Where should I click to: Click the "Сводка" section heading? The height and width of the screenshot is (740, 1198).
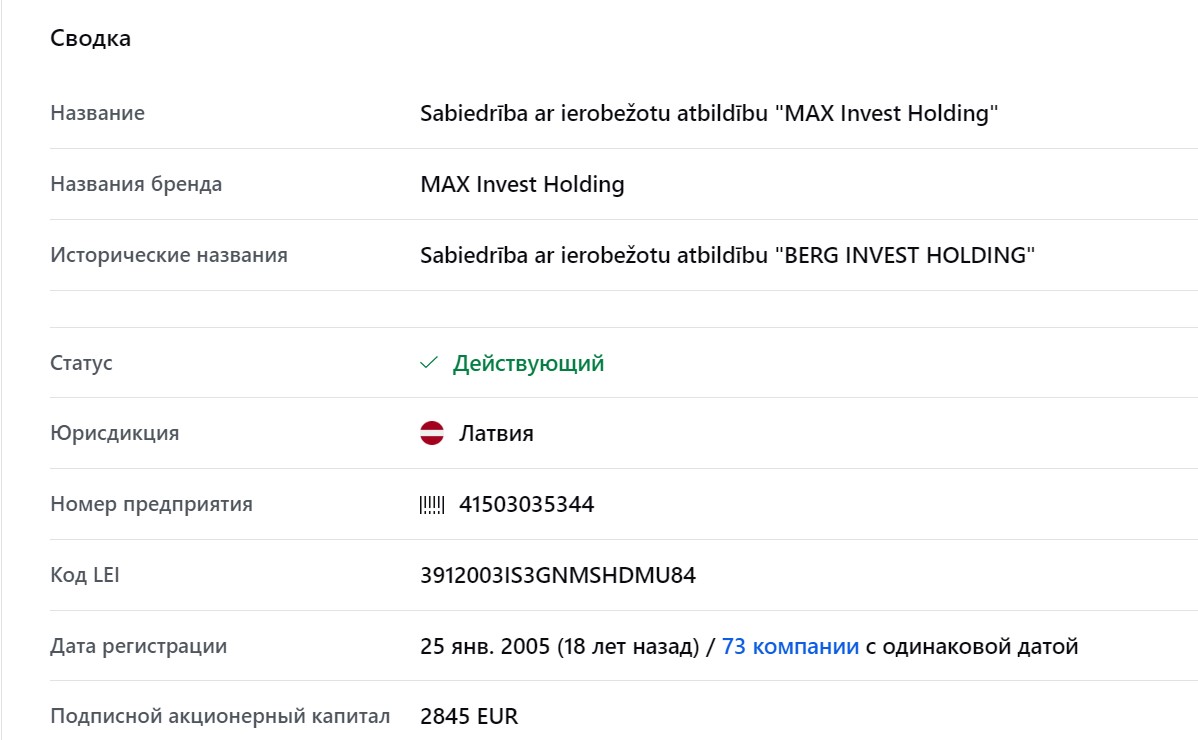91,39
